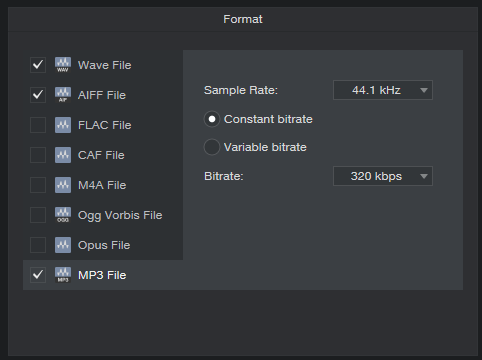Select the CAF File label
482x360 pixels.
coord(101,155)
